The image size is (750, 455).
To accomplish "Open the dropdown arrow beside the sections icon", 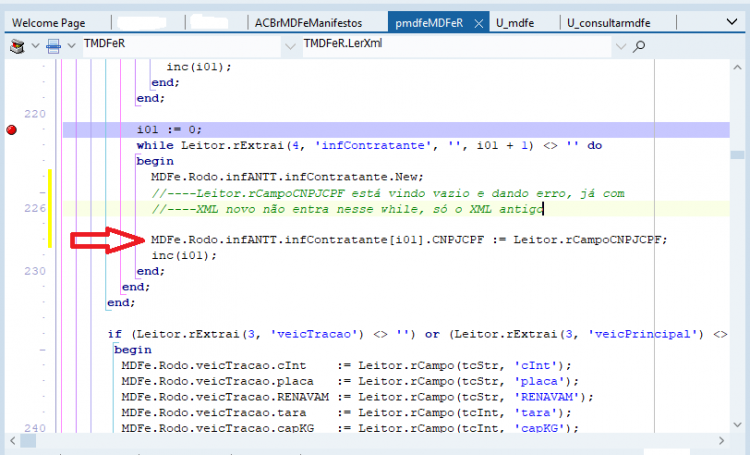I will [x=71, y=46].
